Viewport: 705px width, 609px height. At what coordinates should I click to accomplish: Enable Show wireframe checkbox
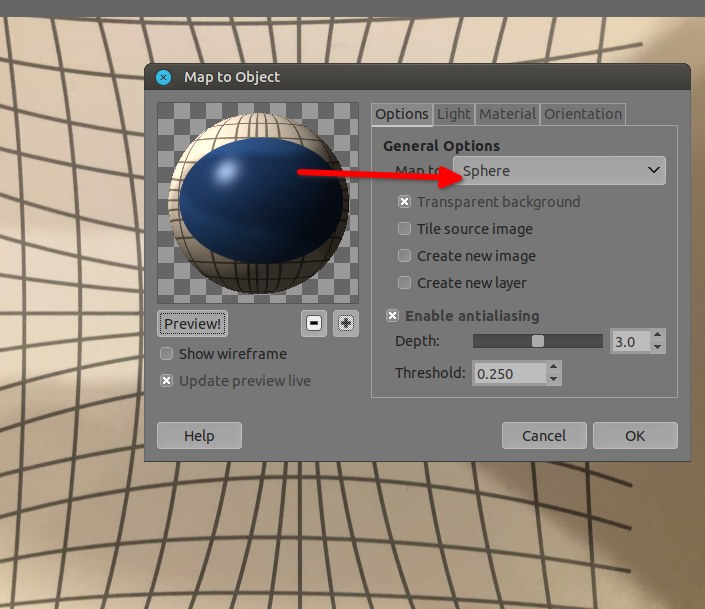click(166, 354)
